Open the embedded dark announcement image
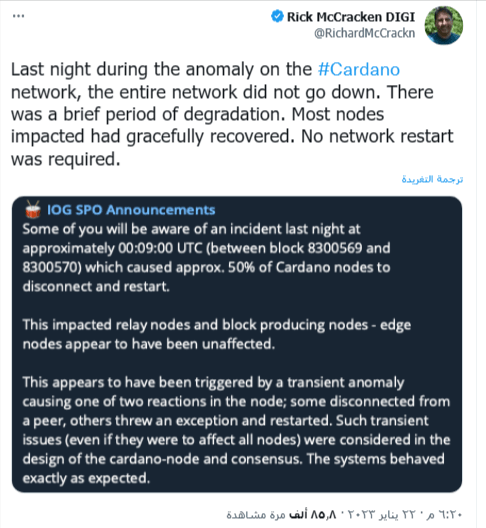This screenshot has width=486, height=528. pos(237,344)
